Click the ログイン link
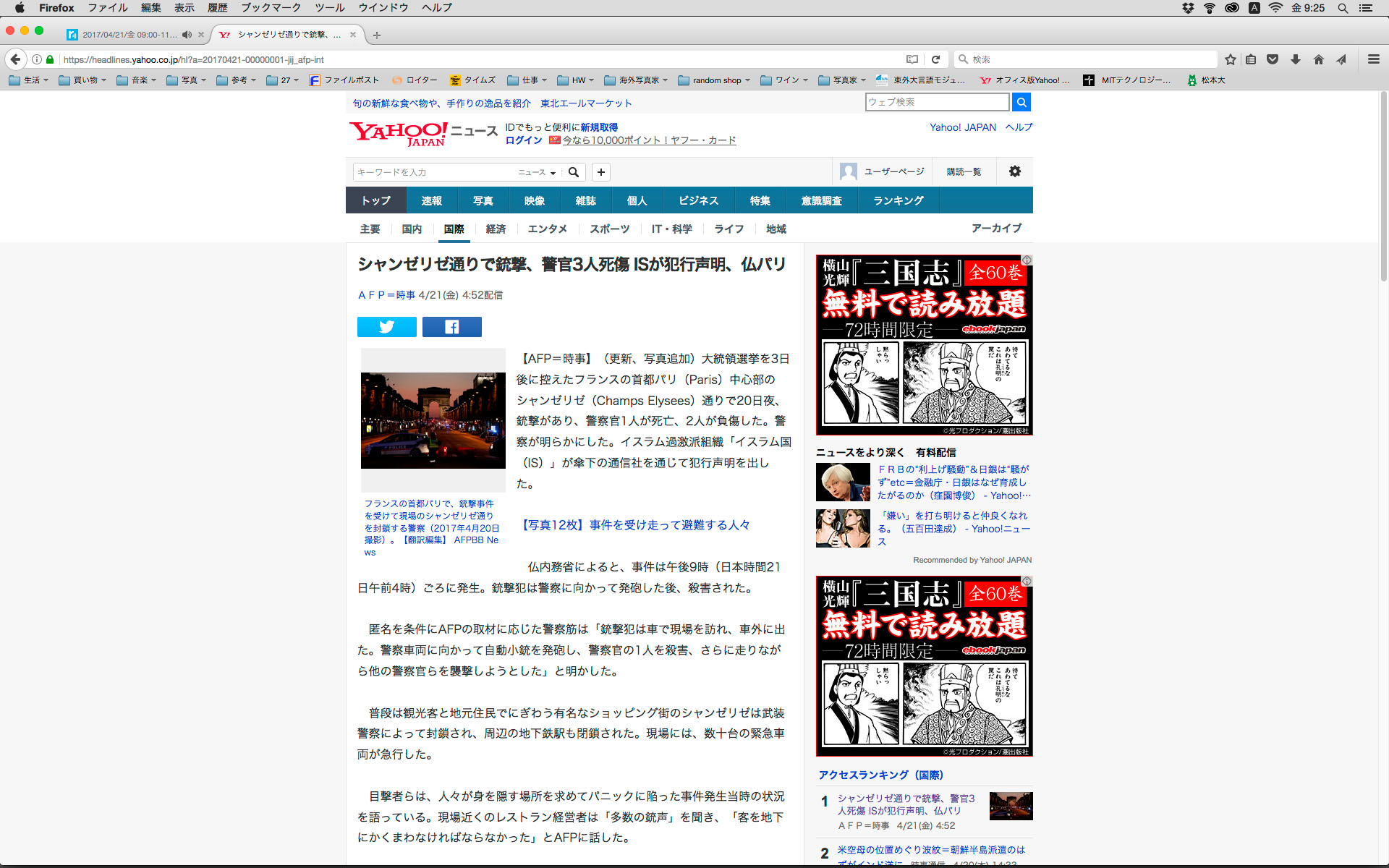This screenshot has width=1389, height=868. 524,140
